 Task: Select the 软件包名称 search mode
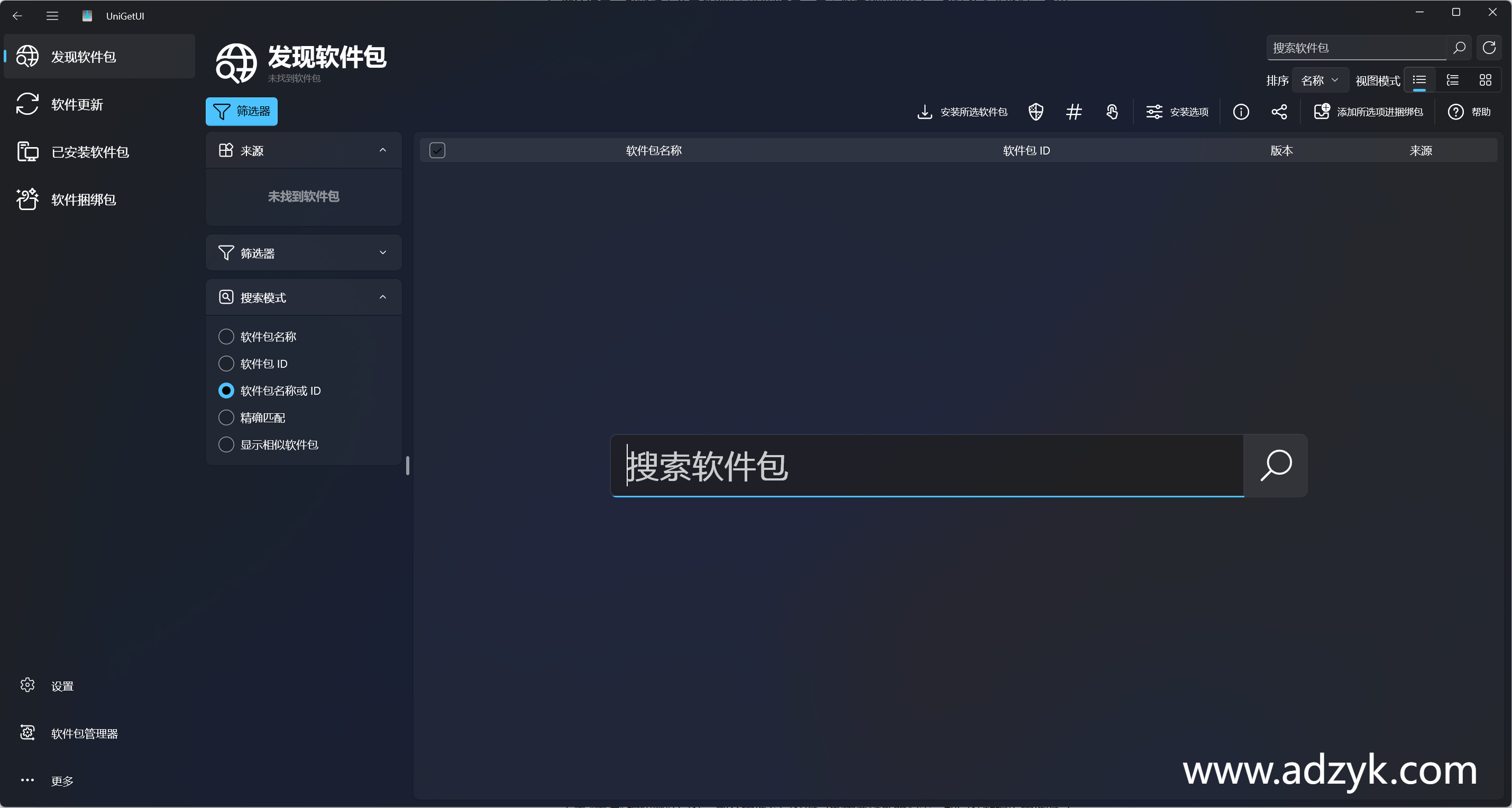(x=226, y=337)
